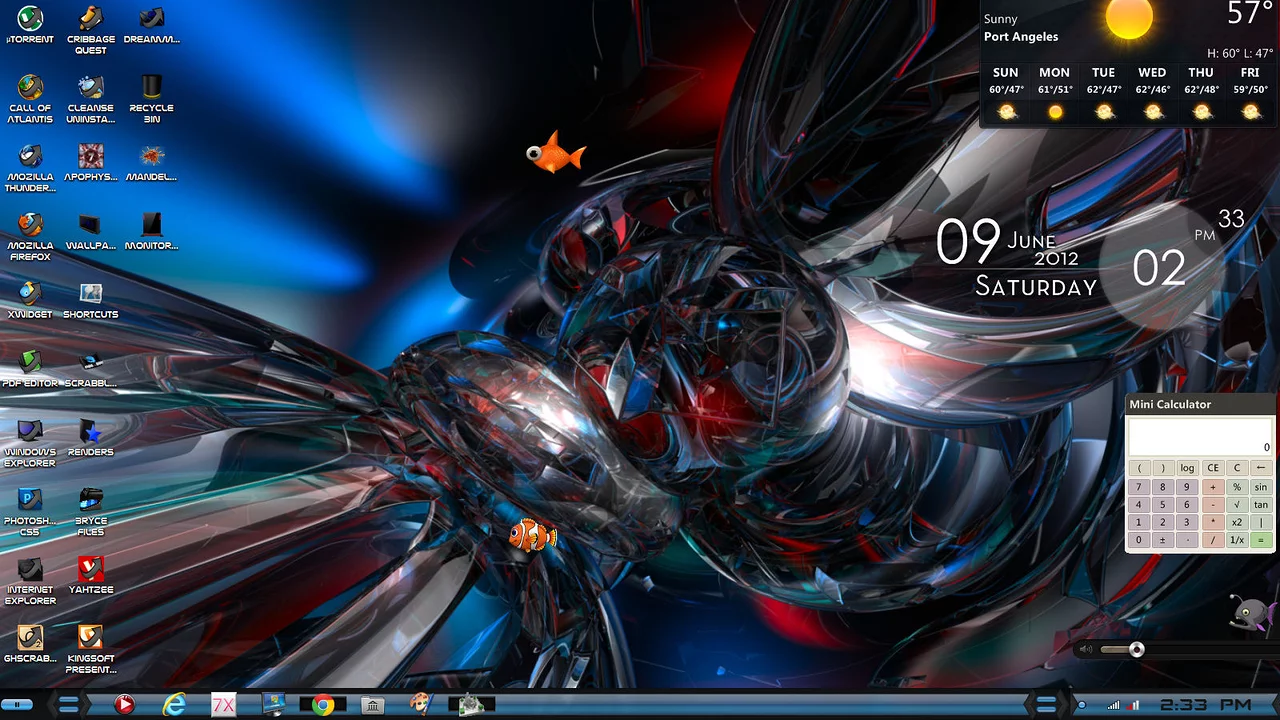The width and height of the screenshot is (1280, 720).
Task: Click the Mini Calculator display field
Action: [1199, 437]
